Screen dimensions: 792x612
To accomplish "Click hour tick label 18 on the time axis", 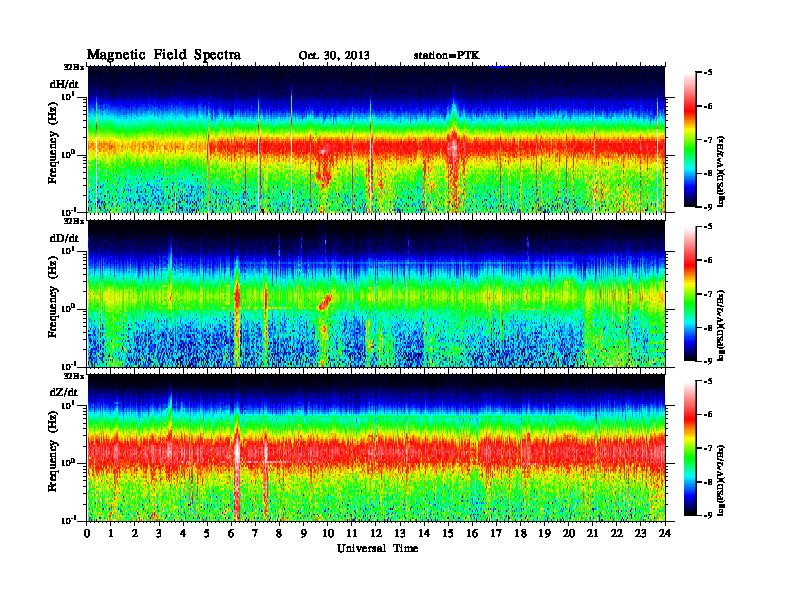I will pyautogui.click(x=520, y=533).
